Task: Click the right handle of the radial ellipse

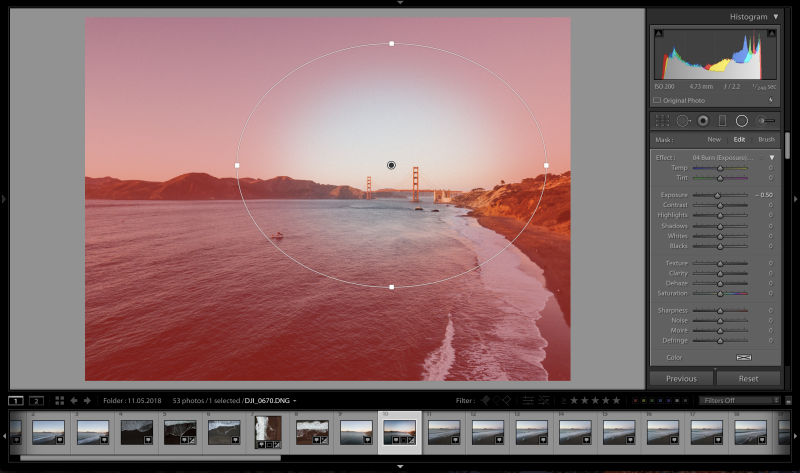Action: [x=546, y=165]
